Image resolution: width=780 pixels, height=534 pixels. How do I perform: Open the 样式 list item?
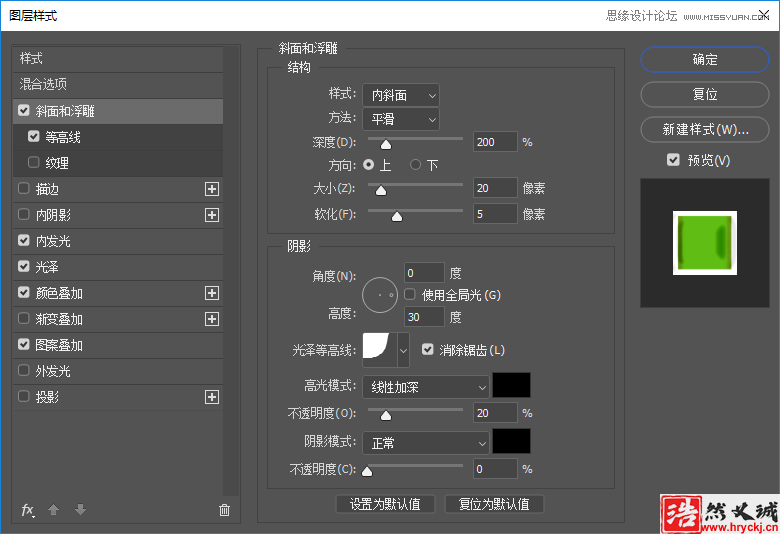pos(118,59)
